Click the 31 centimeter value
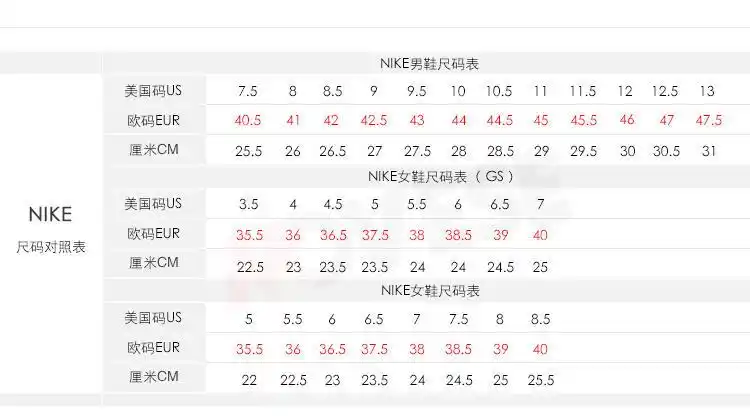Screen dimensions: 750x417 pos(707,151)
